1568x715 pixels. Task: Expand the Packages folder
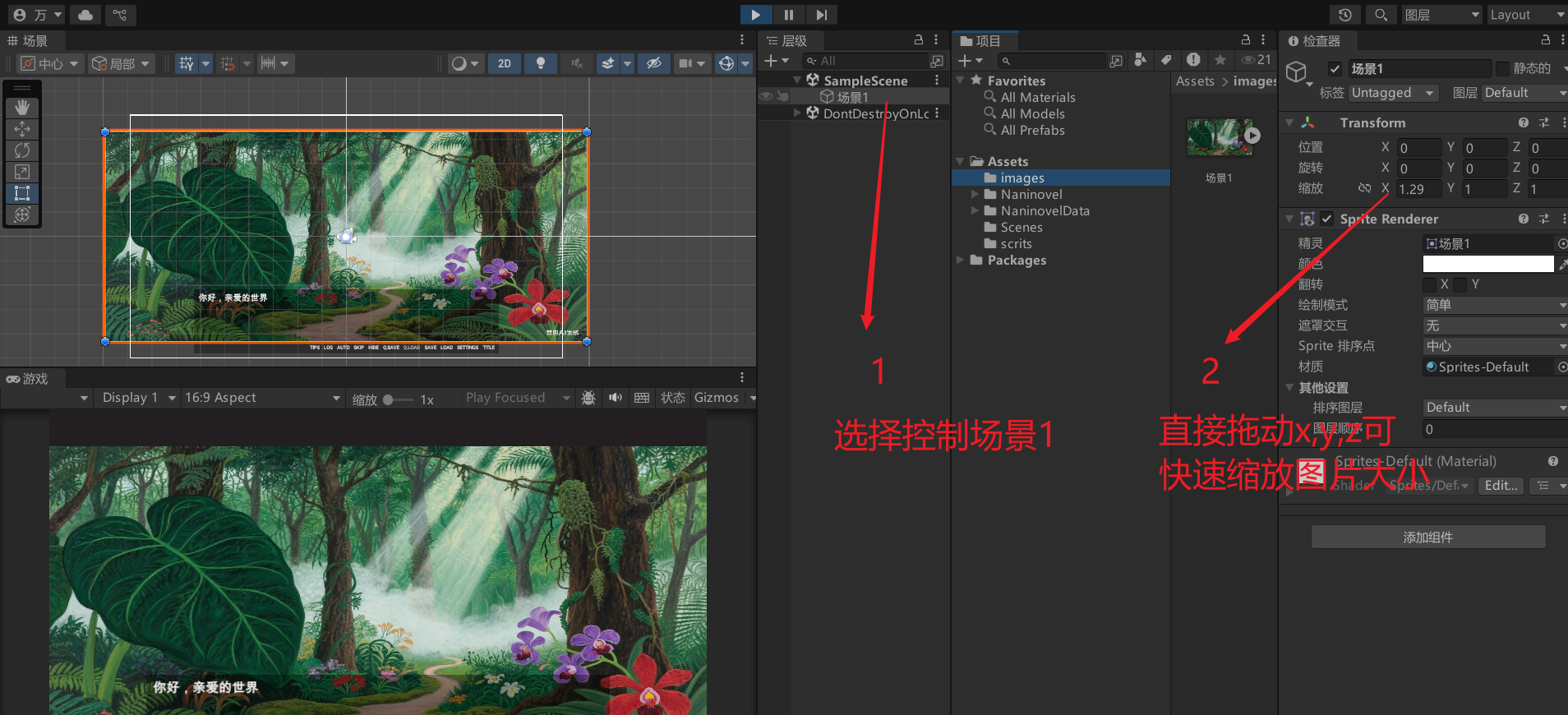960,260
